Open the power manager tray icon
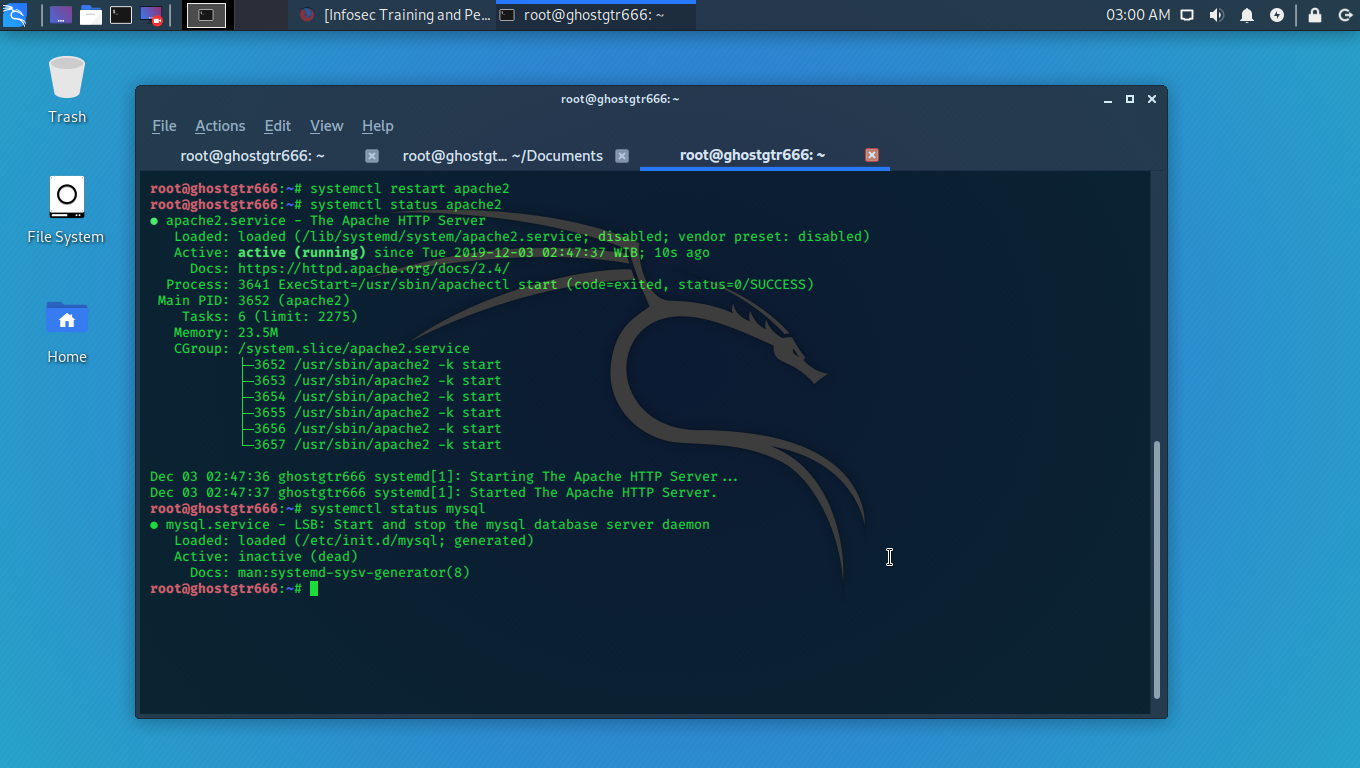The width and height of the screenshot is (1360, 768). click(1277, 15)
